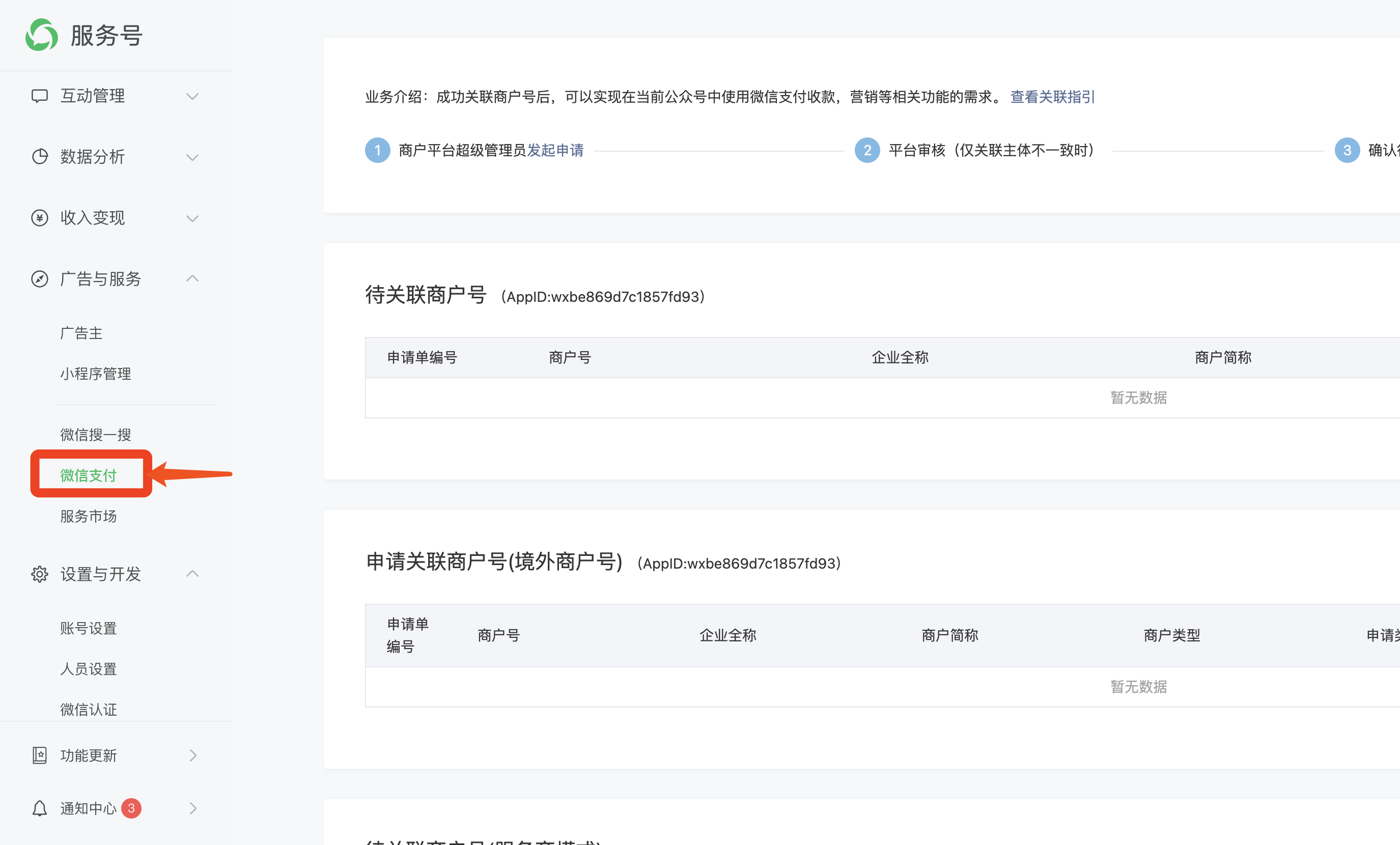
Task: Click the AppID text beside 申请关联商户号(境外商户号)
Action: (x=739, y=563)
